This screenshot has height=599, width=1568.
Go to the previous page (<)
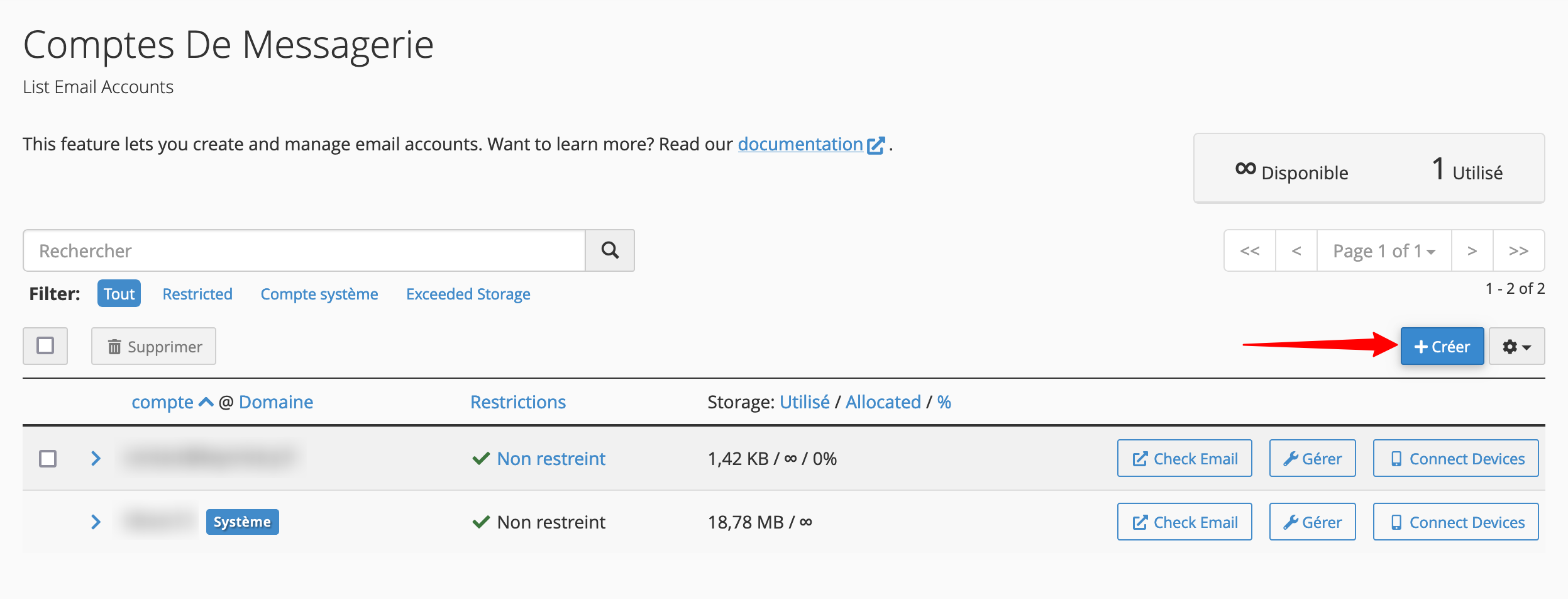[1296, 251]
